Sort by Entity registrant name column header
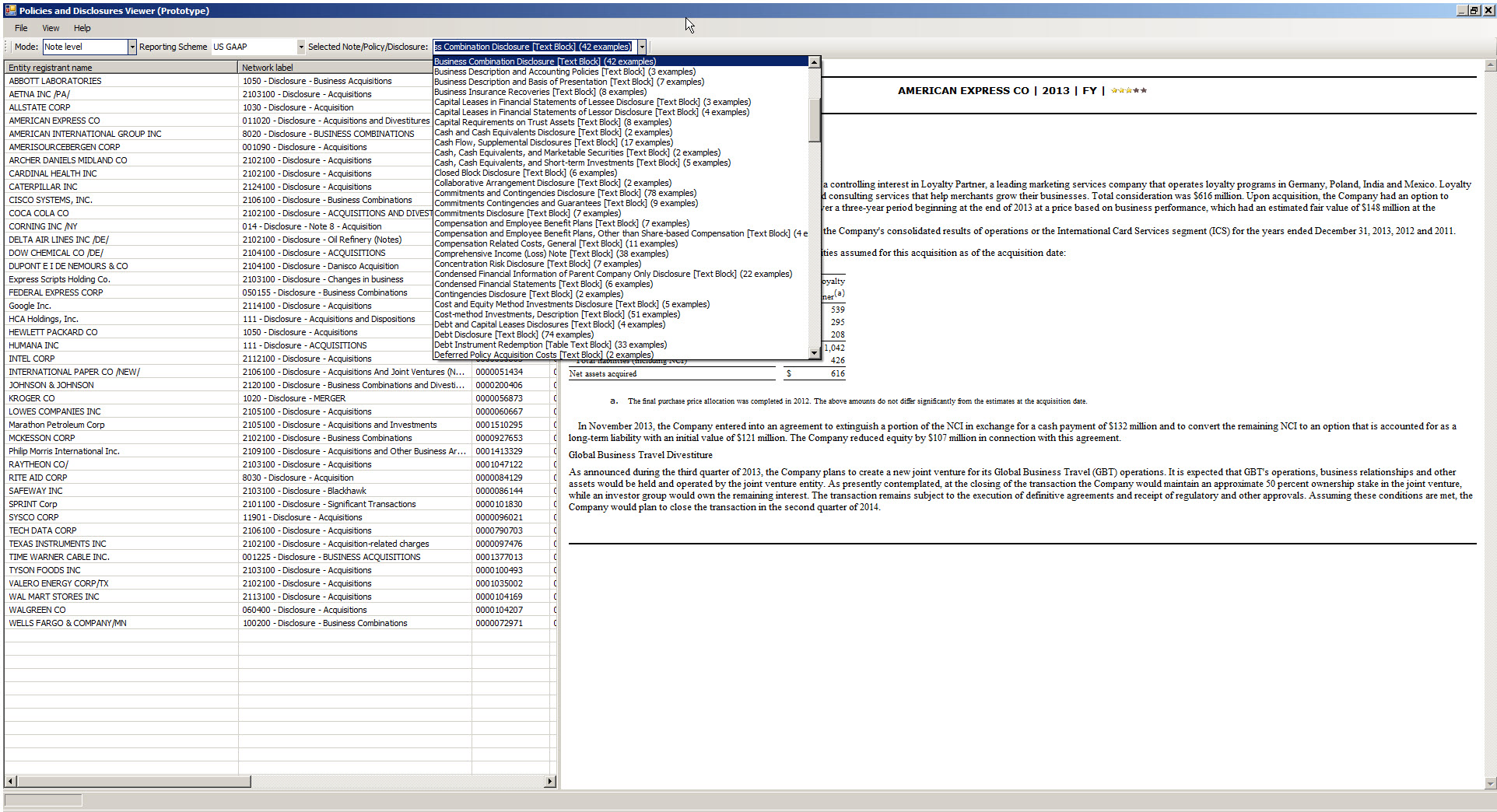 [x=121, y=68]
